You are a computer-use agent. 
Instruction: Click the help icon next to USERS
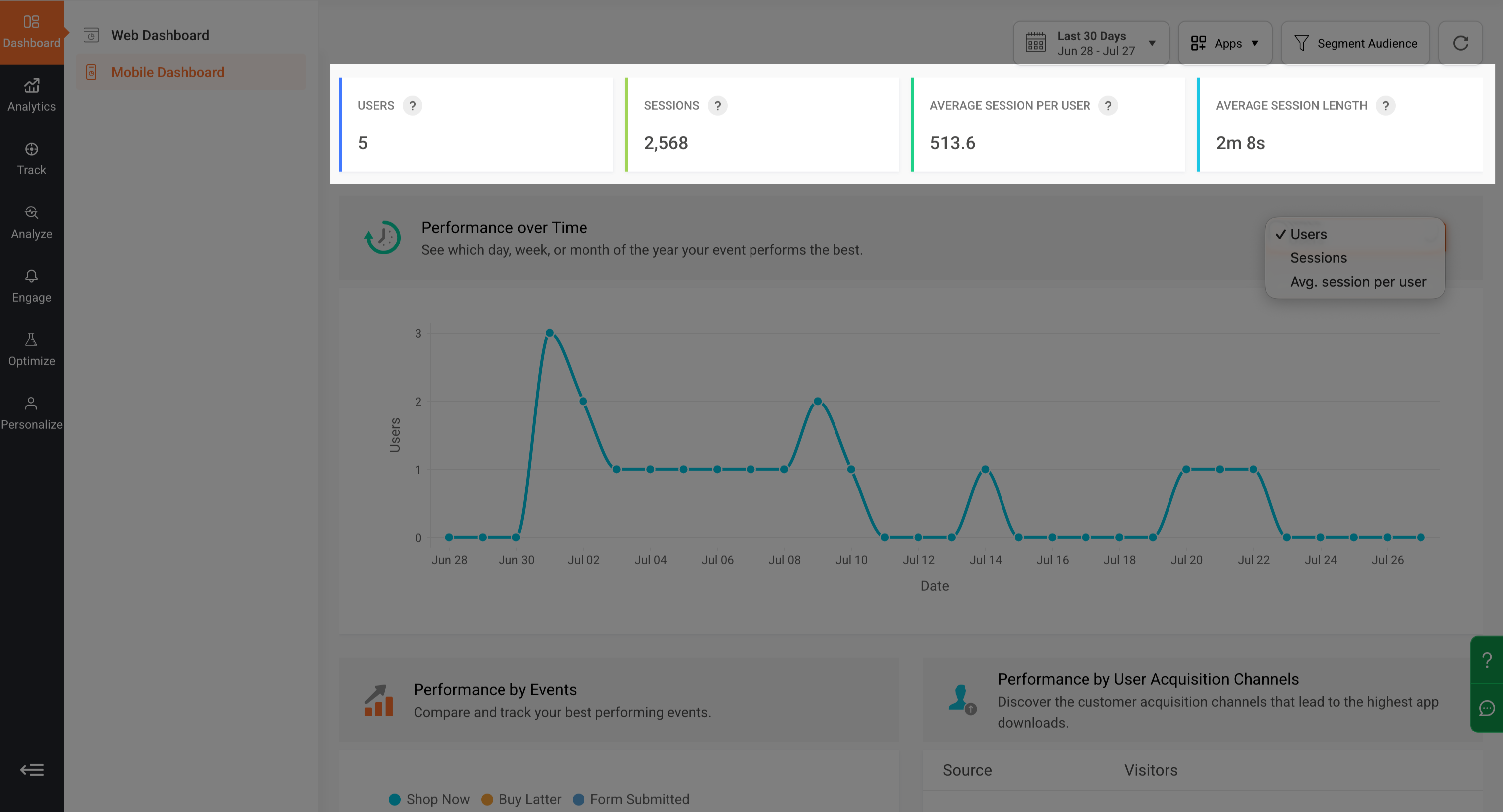click(413, 105)
